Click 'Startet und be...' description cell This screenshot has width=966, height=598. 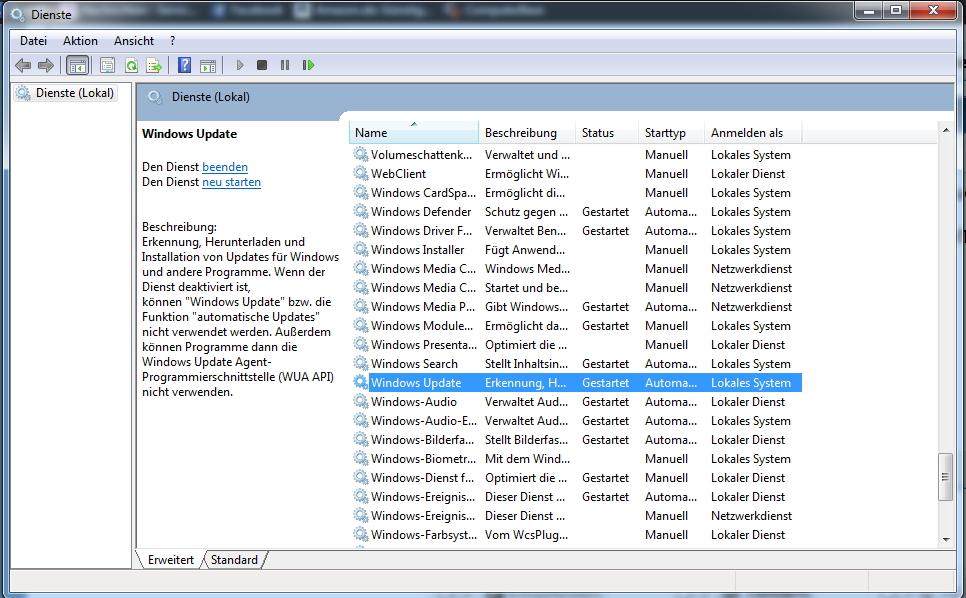[527, 288]
